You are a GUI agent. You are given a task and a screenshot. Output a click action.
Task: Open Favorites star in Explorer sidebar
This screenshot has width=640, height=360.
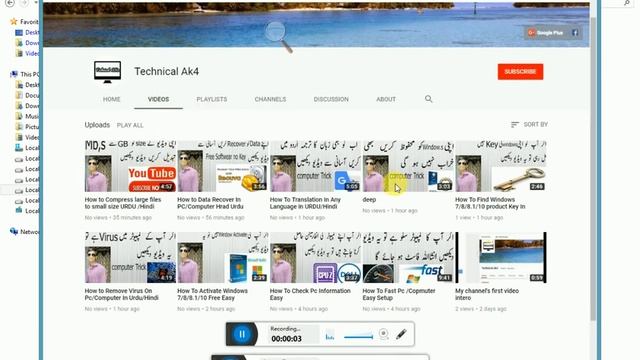14,21
